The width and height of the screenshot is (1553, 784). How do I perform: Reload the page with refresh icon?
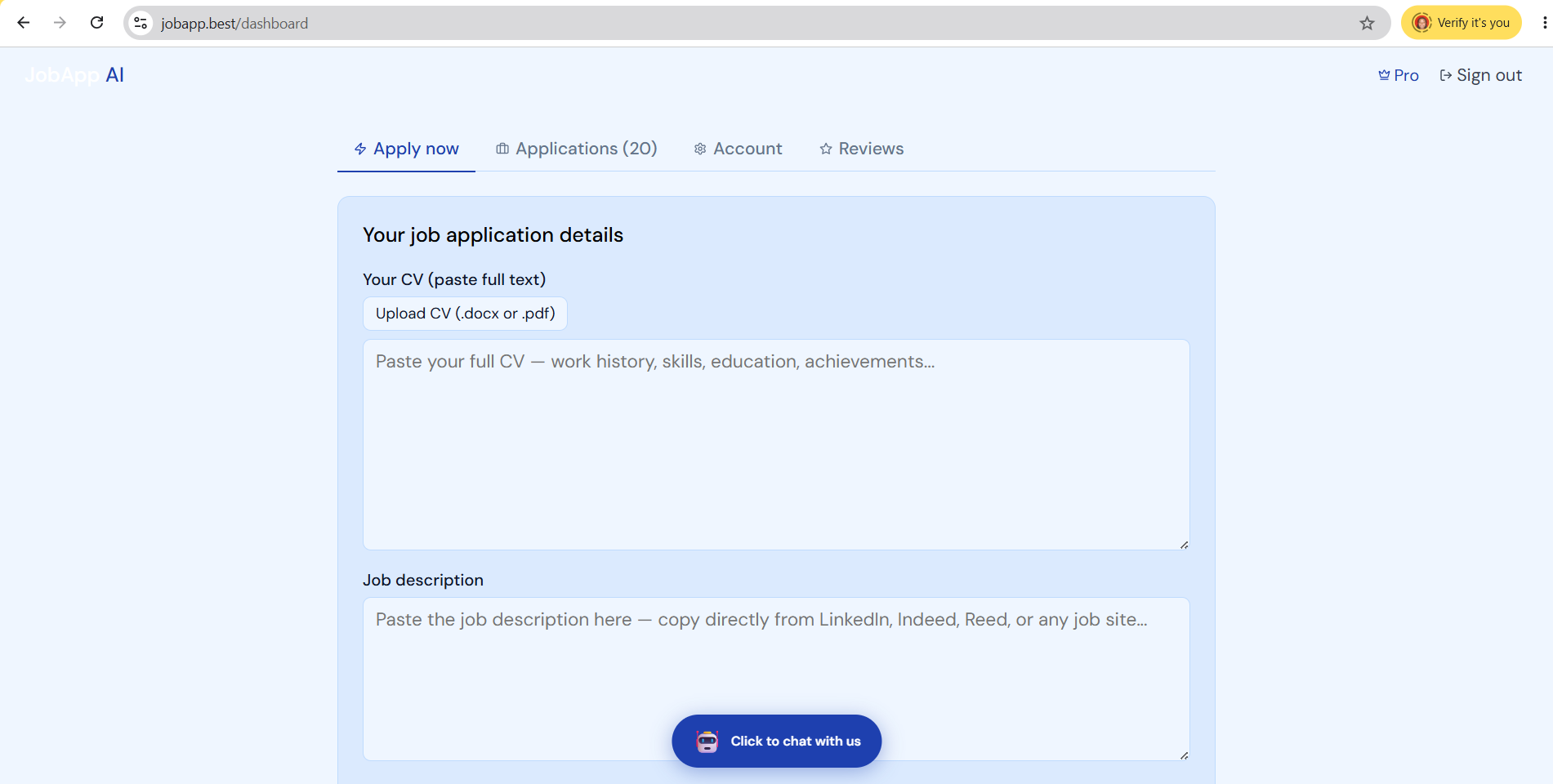tap(96, 23)
